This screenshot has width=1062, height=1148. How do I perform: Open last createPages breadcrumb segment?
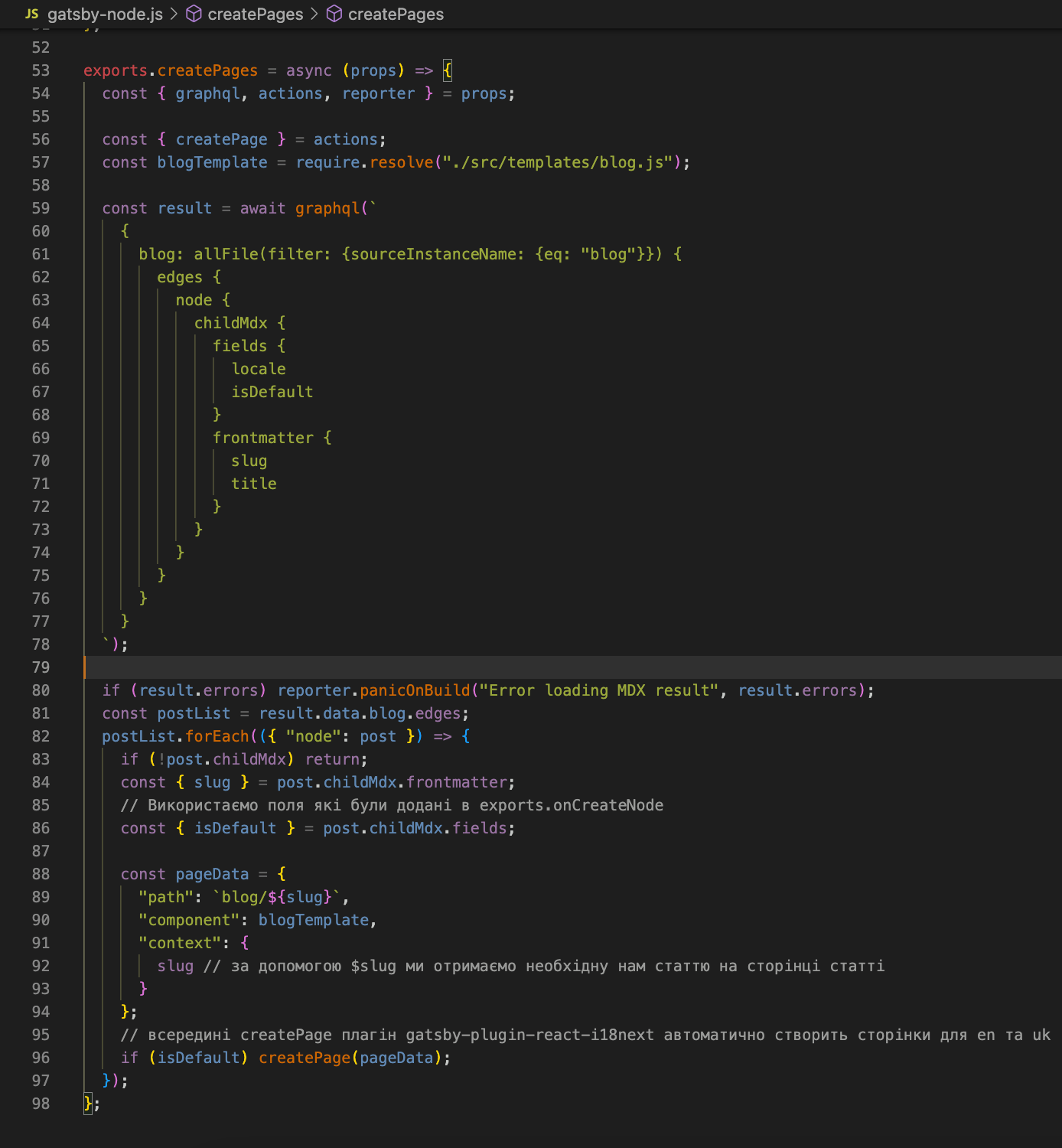[396, 15]
